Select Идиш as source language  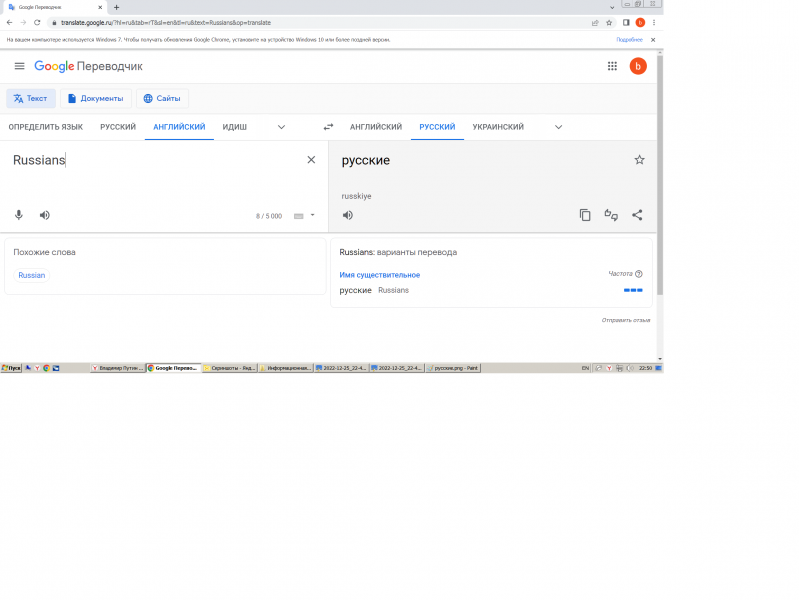tap(234, 127)
